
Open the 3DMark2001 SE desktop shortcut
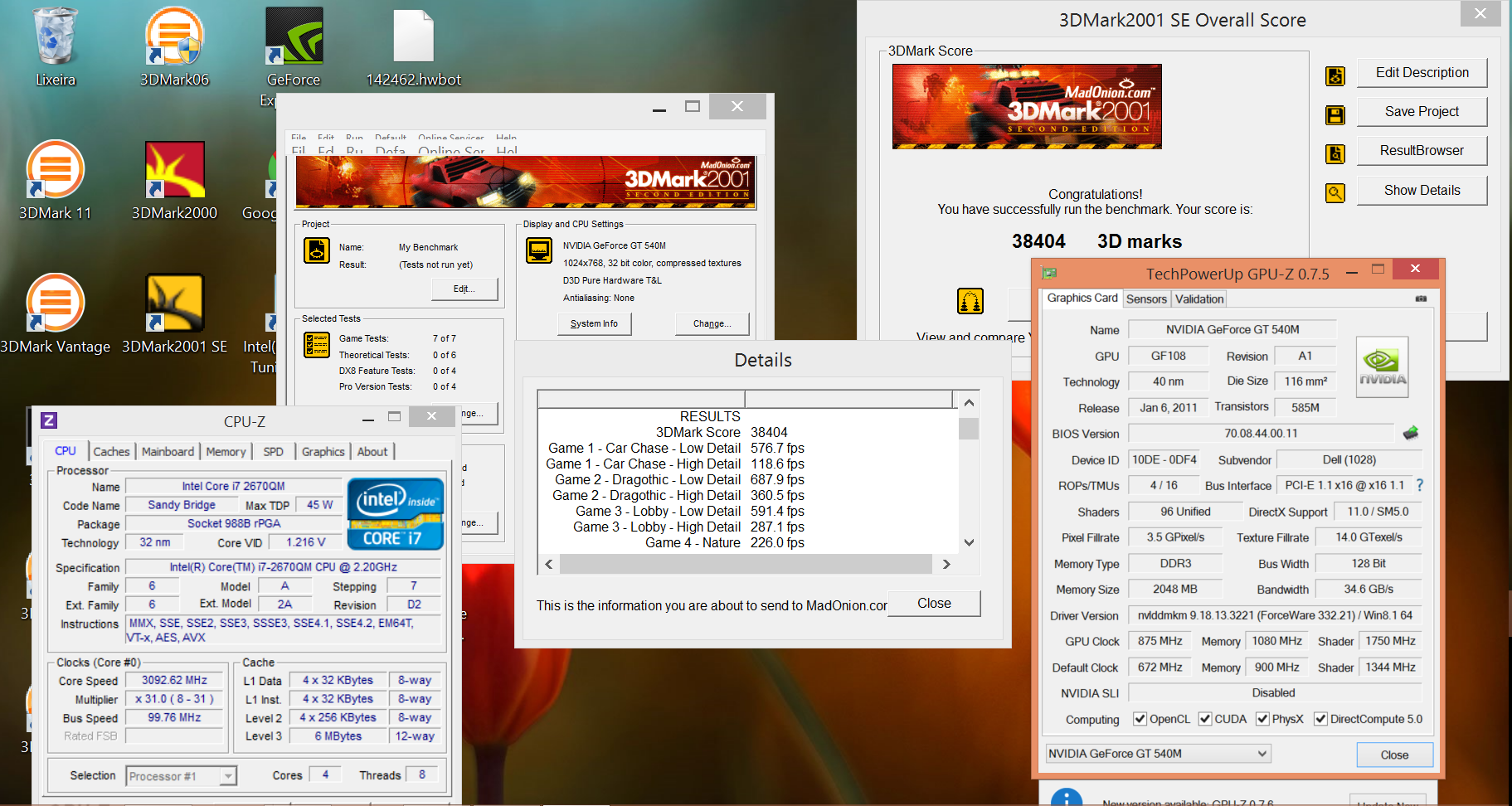click(x=174, y=314)
